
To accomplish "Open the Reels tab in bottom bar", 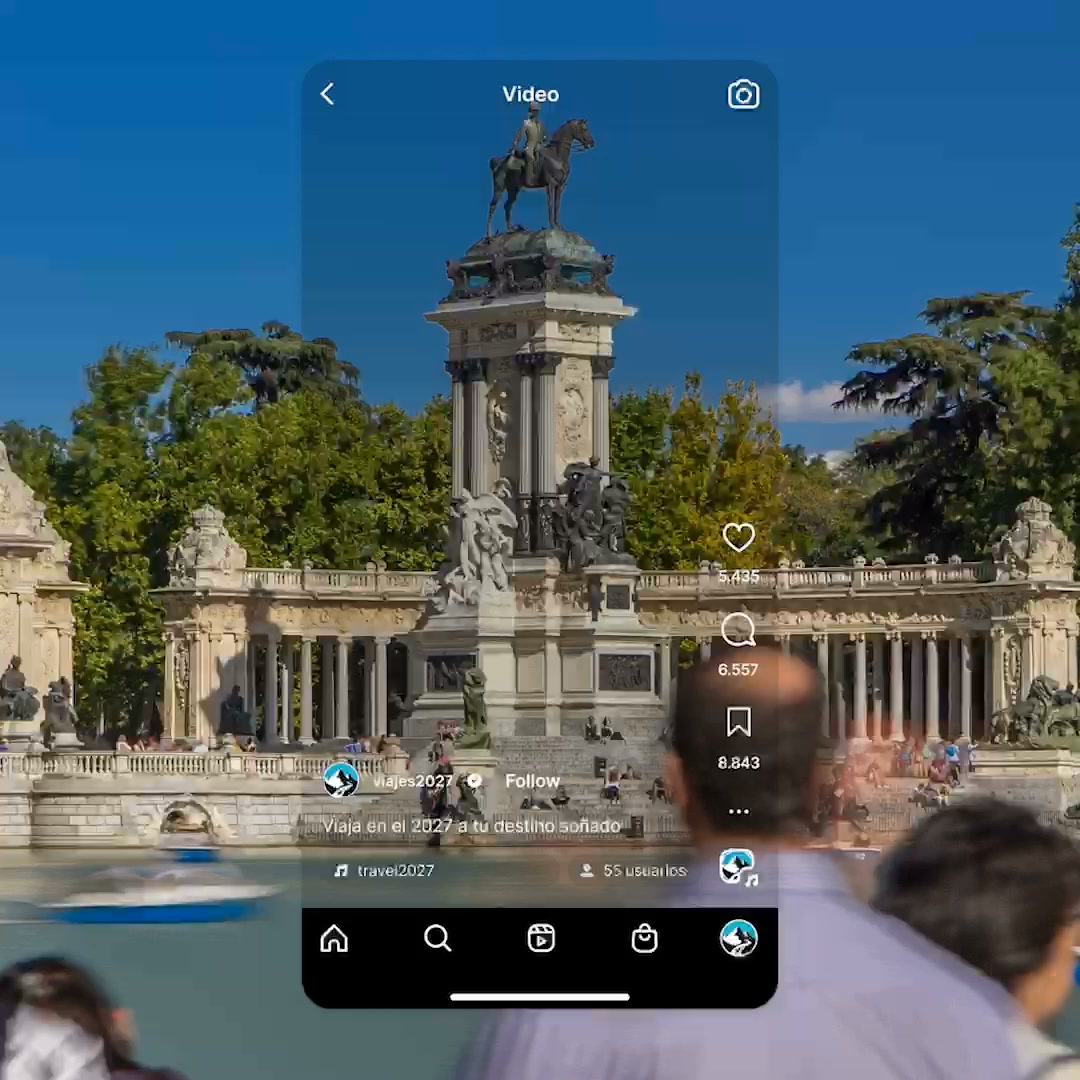I will click(x=541, y=938).
